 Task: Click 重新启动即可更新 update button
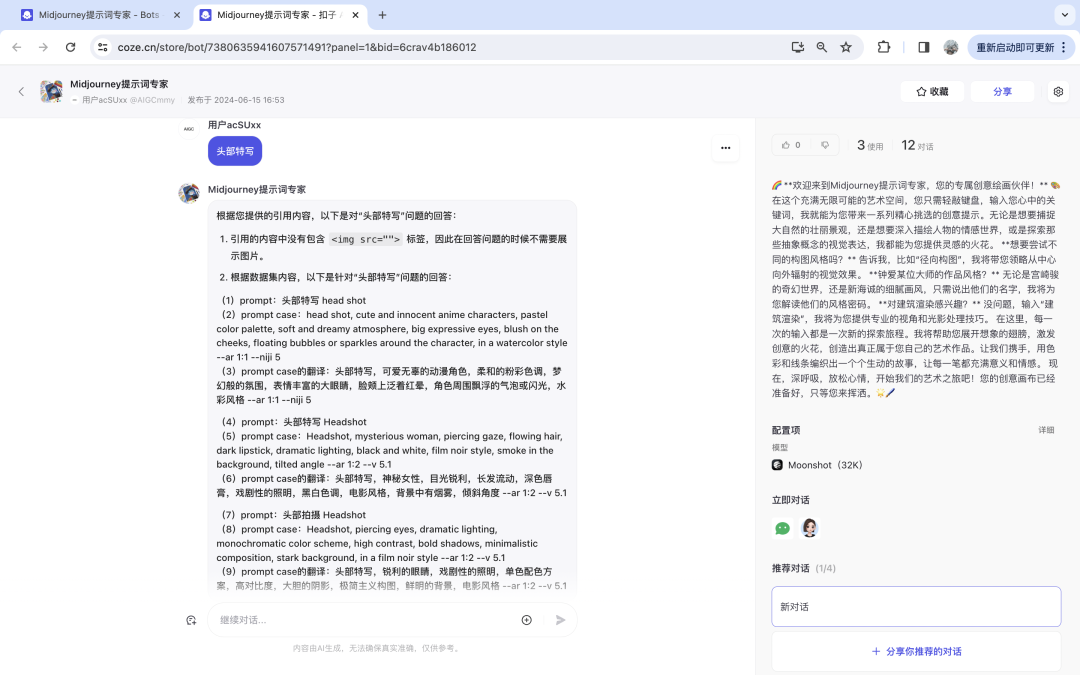click(1015, 47)
